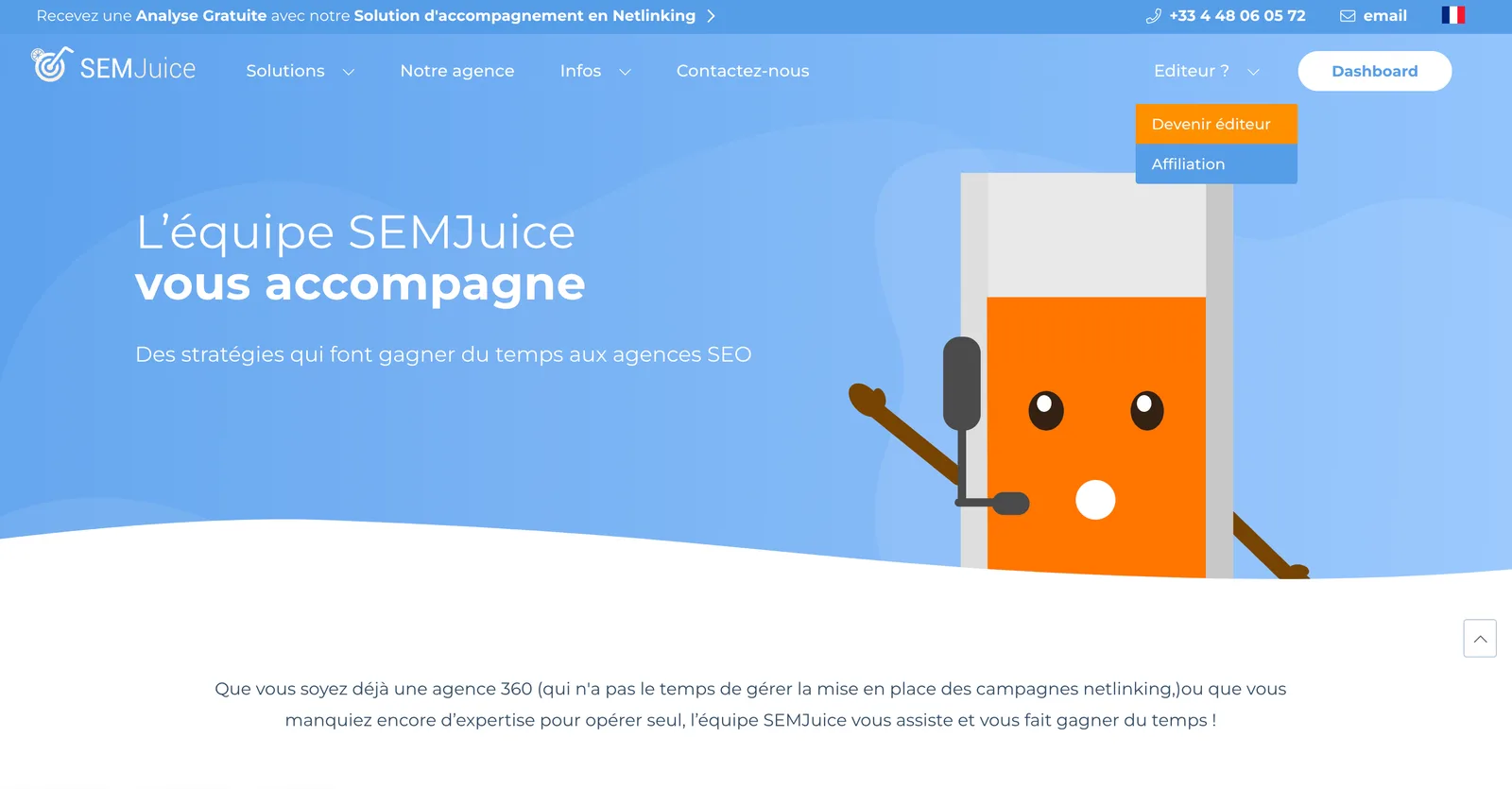Expand the Solutions menu chevron
The image size is (1512, 789).
click(348, 72)
